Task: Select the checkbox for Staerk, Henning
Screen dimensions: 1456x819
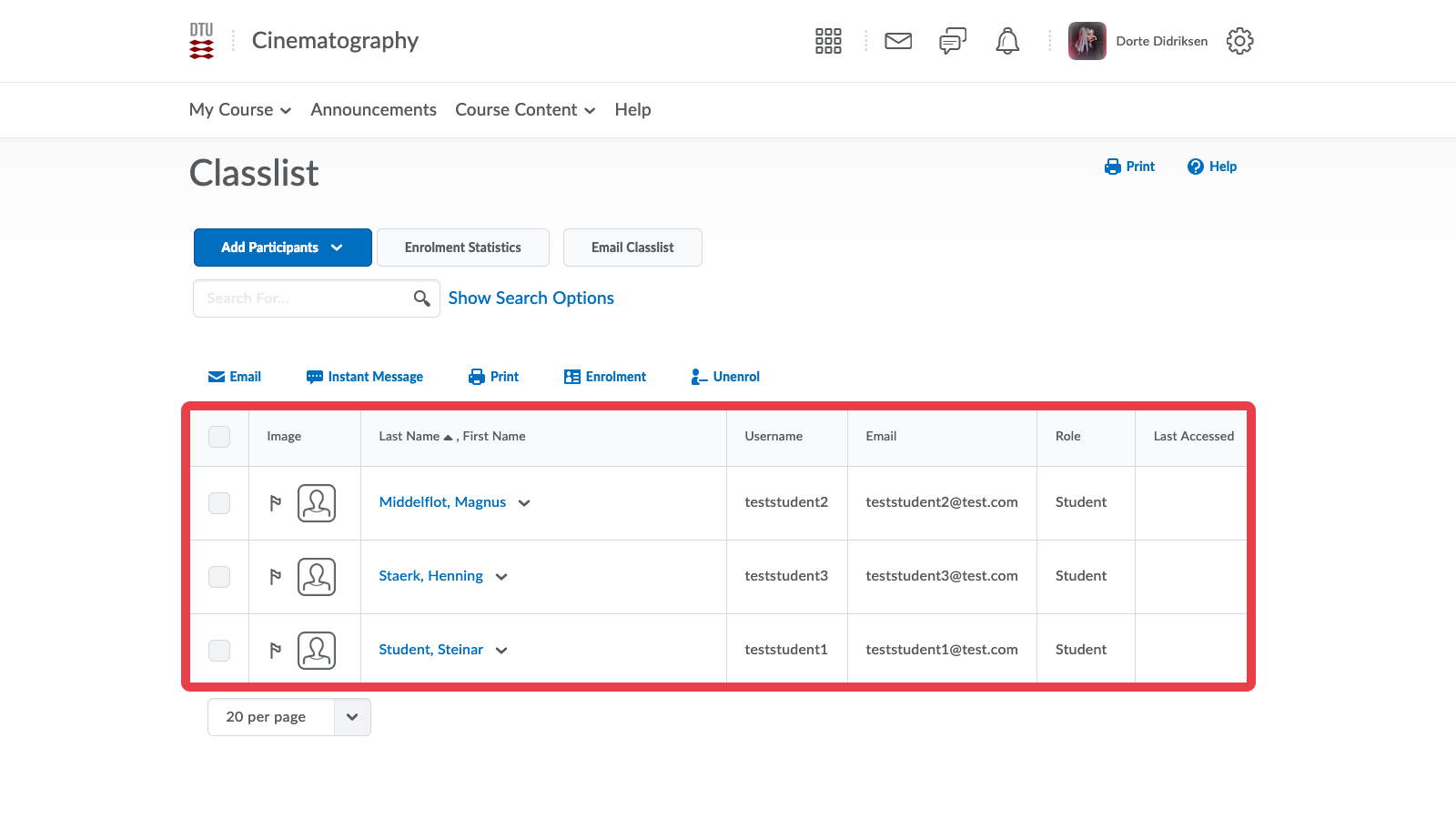Action: [x=219, y=577]
